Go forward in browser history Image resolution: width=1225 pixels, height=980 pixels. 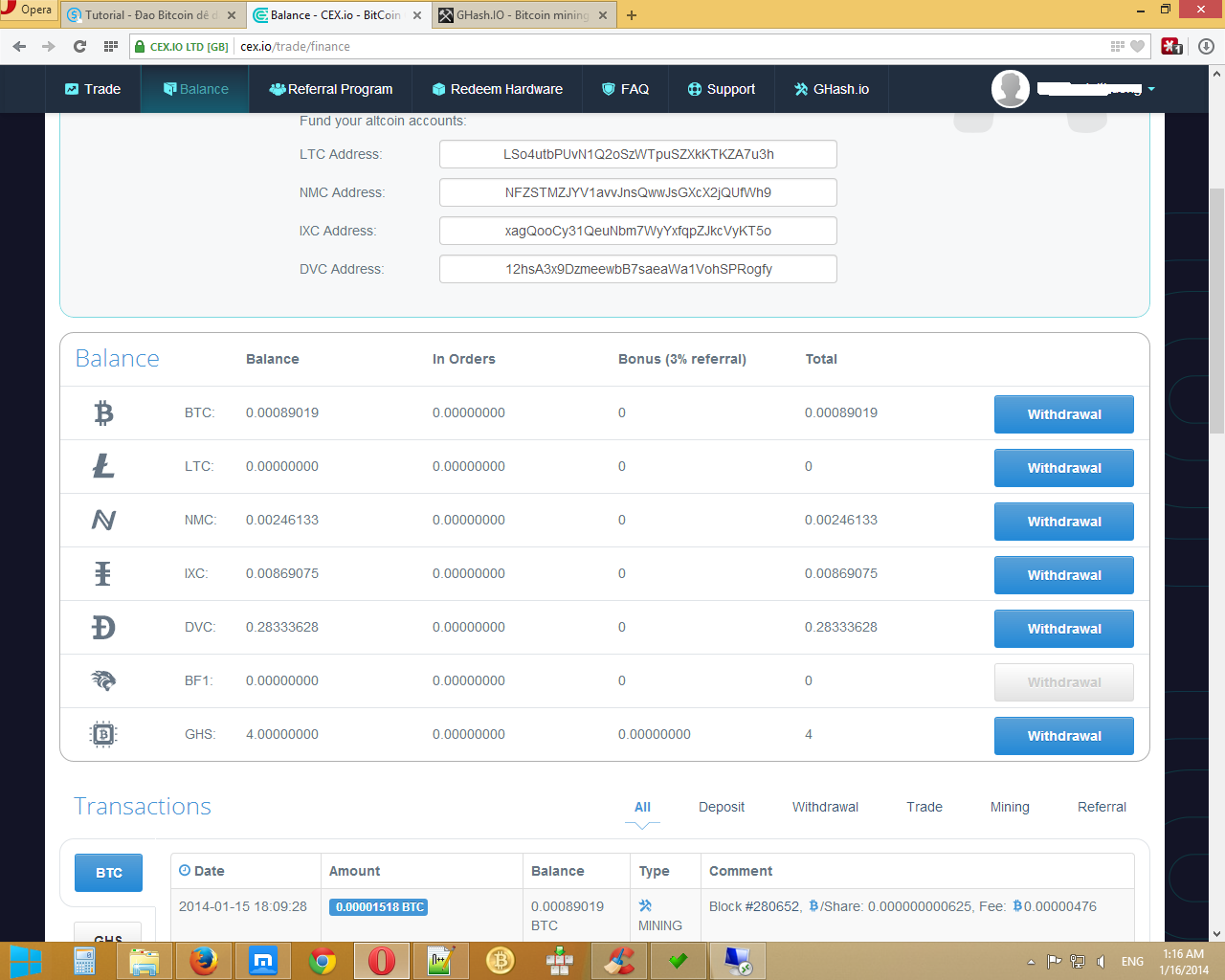[x=49, y=46]
